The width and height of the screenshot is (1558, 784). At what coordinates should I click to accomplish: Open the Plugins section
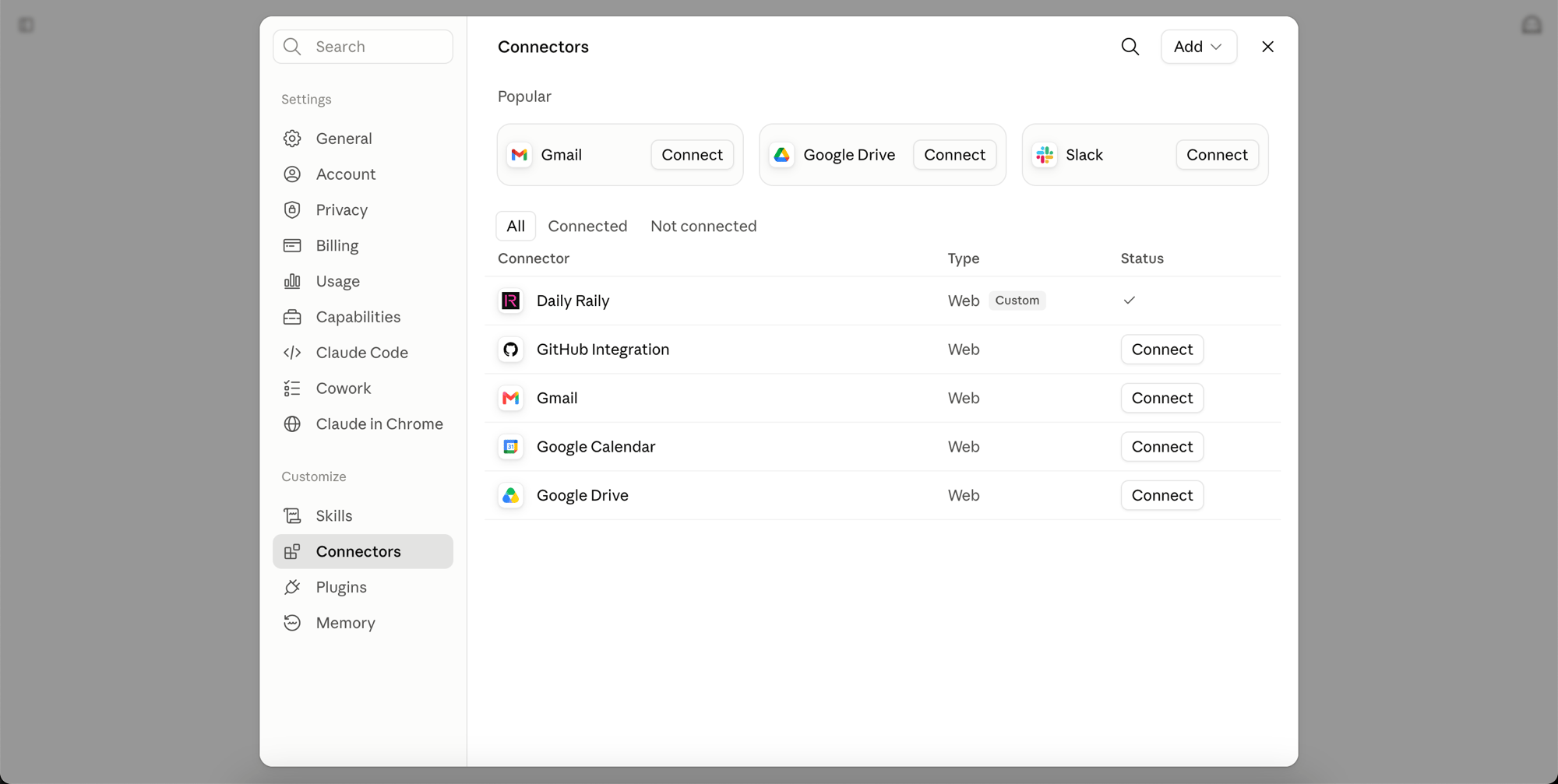click(363, 587)
